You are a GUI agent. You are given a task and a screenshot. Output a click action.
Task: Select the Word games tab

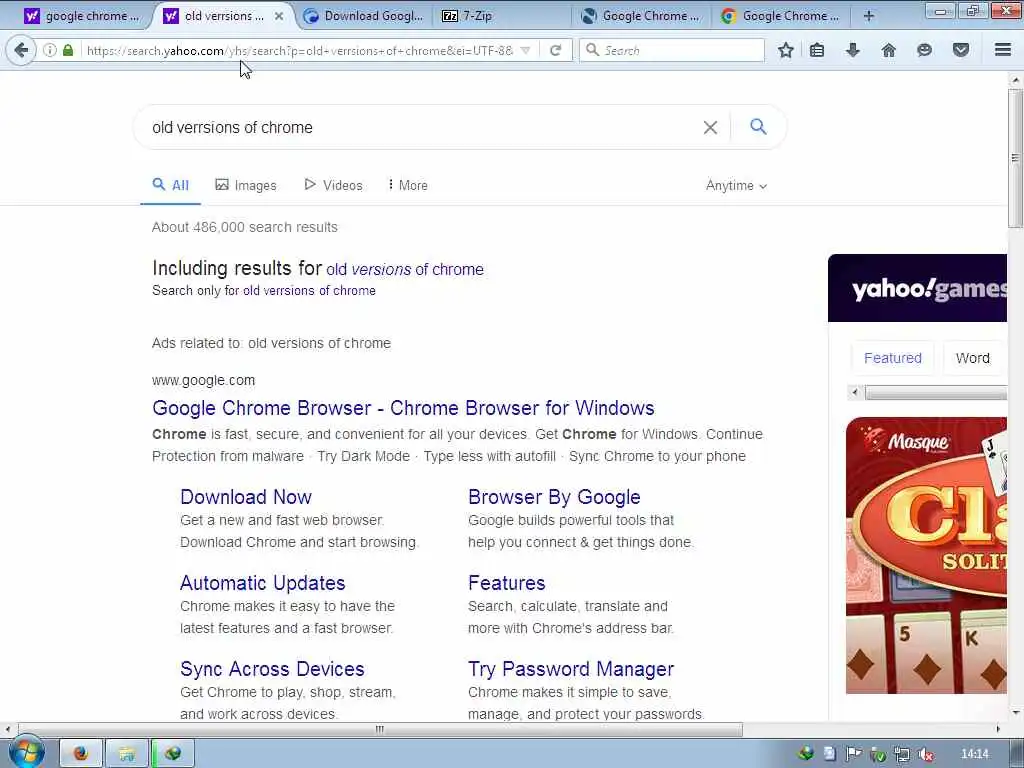coord(972,358)
